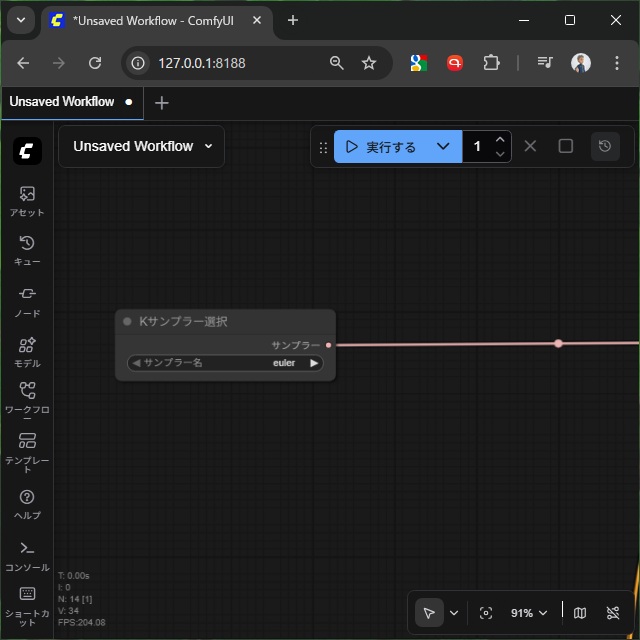Open the テンプレート (Templates) browser
The image size is (640, 640).
tap(27, 450)
